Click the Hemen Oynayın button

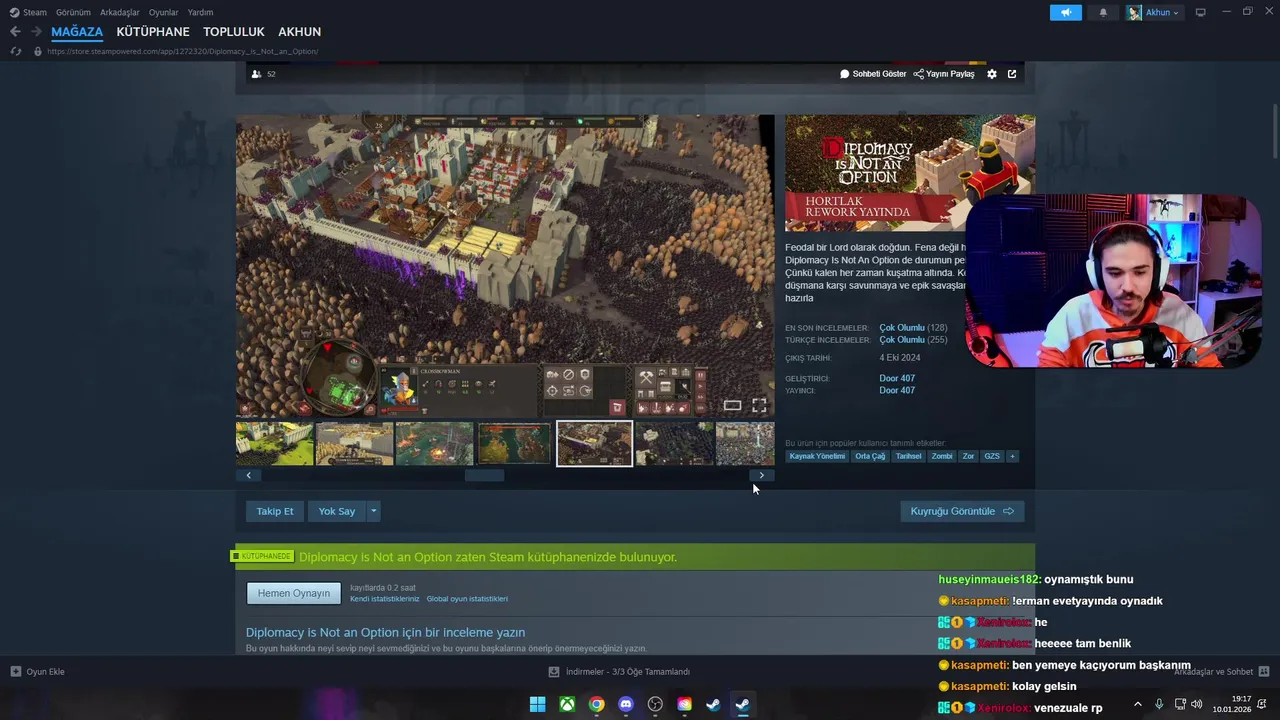[294, 593]
